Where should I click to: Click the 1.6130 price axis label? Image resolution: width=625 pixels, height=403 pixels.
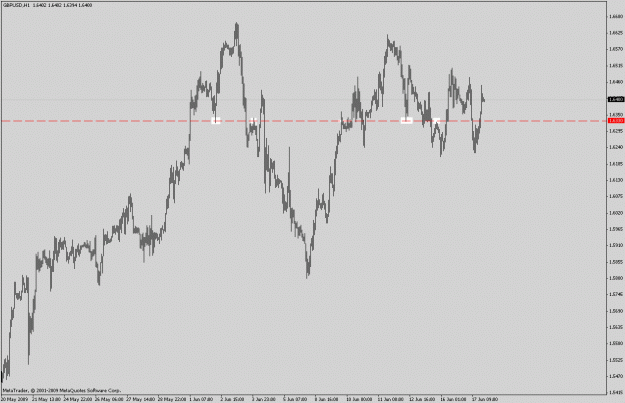point(616,180)
